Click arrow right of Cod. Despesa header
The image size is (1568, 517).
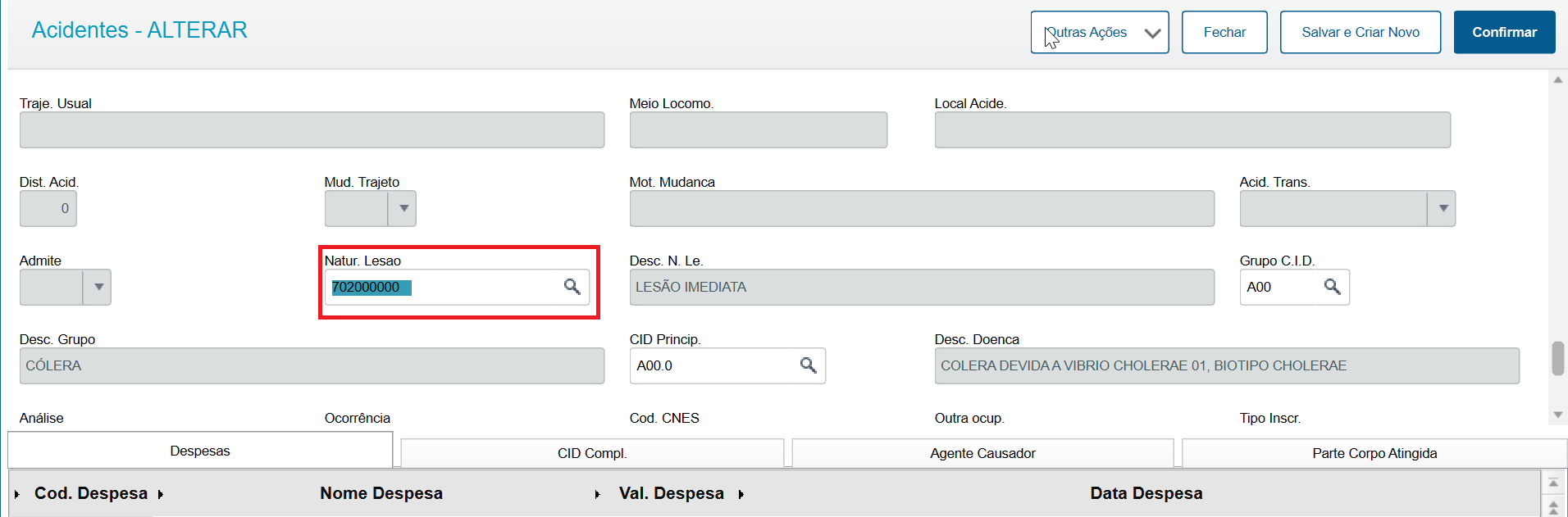pyautogui.click(x=161, y=494)
